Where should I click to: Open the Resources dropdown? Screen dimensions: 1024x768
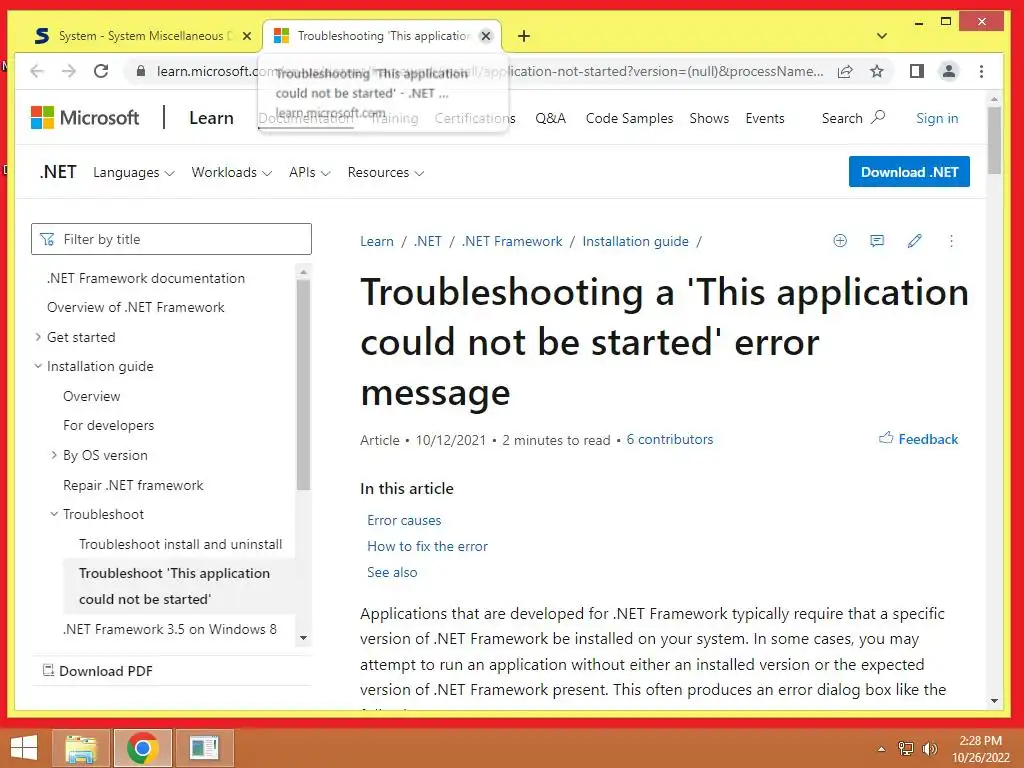[x=385, y=172]
